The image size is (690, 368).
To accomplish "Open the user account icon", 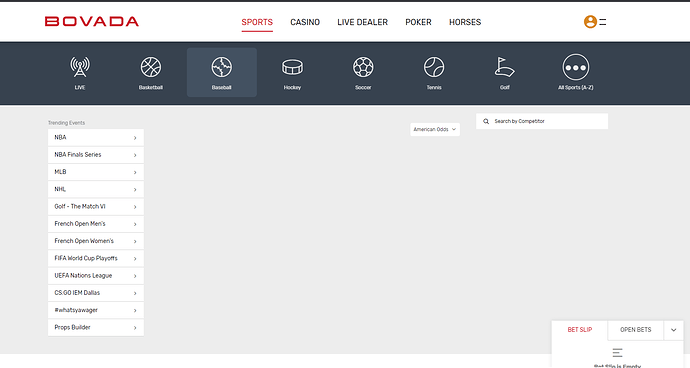I will (590, 22).
